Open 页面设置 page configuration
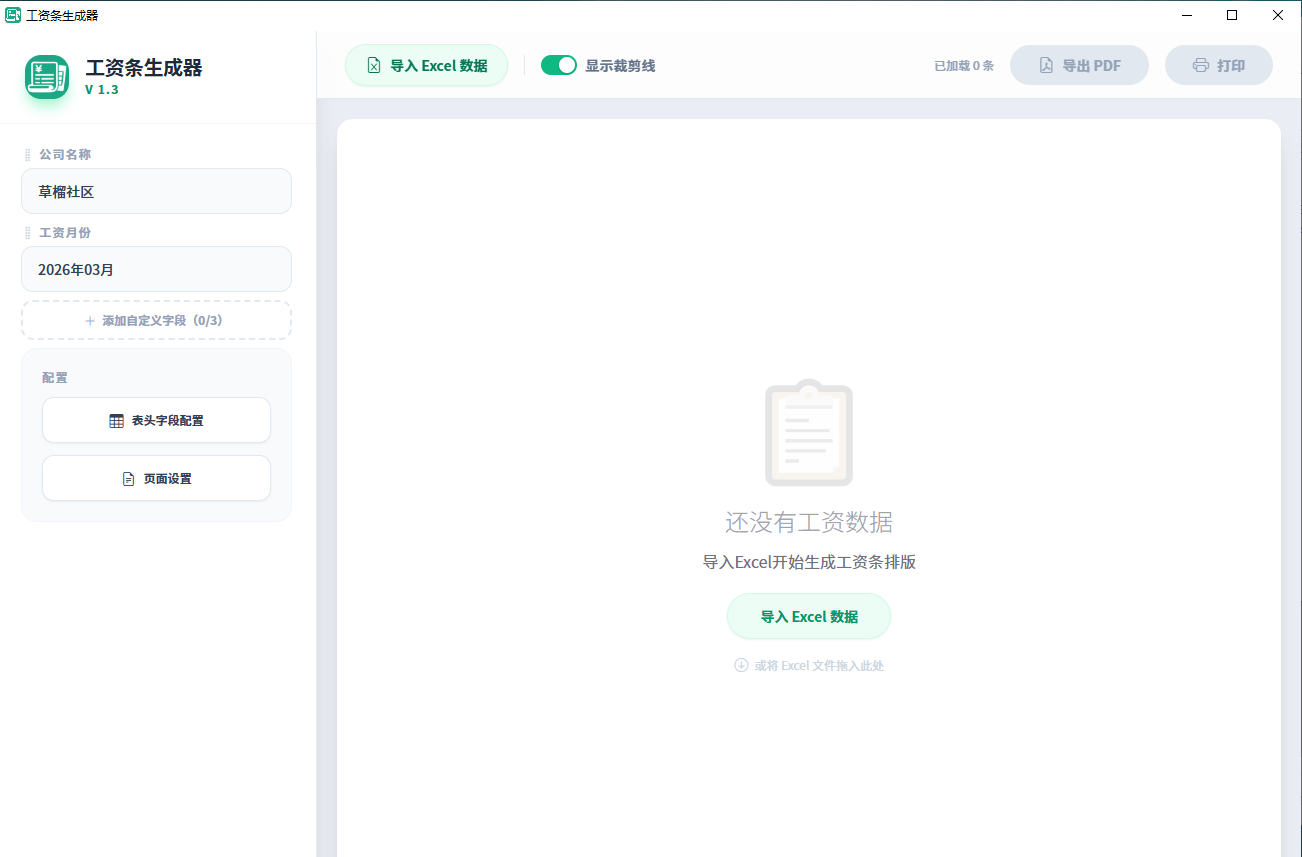Viewport: 1302px width, 857px height. 156,479
